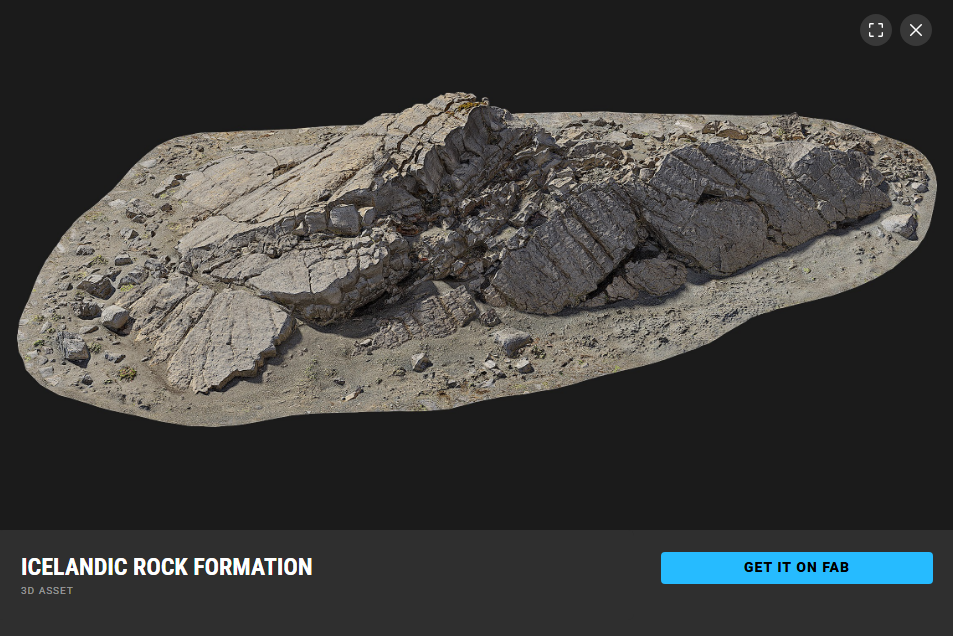Image resolution: width=953 pixels, height=636 pixels.
Task: Click the Icelandic rock formation 3D preview
Action: (x=476, y=260)
